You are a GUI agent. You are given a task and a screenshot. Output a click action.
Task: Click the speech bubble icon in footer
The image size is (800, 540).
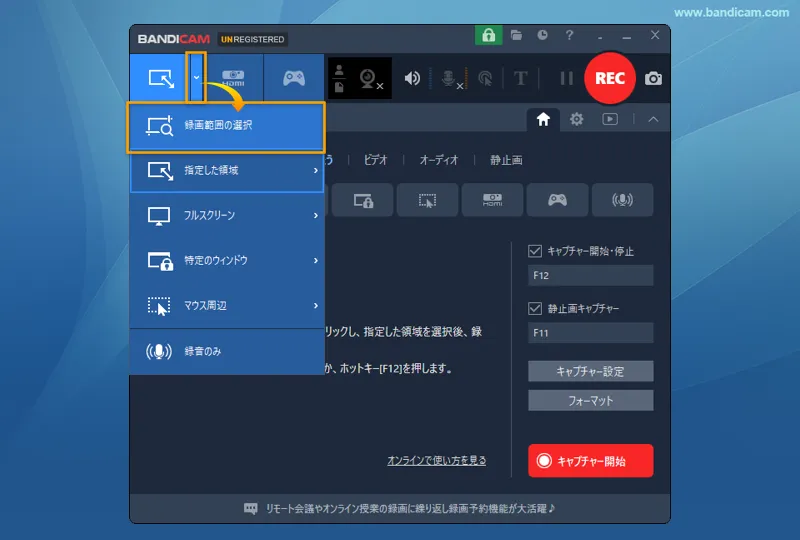pyautogui.click(x=251, y=508)
